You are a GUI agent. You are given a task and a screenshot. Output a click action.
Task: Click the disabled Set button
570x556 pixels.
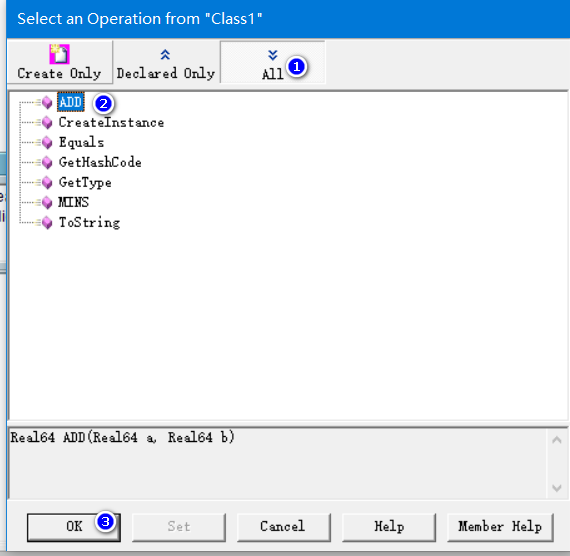[179, 527]
